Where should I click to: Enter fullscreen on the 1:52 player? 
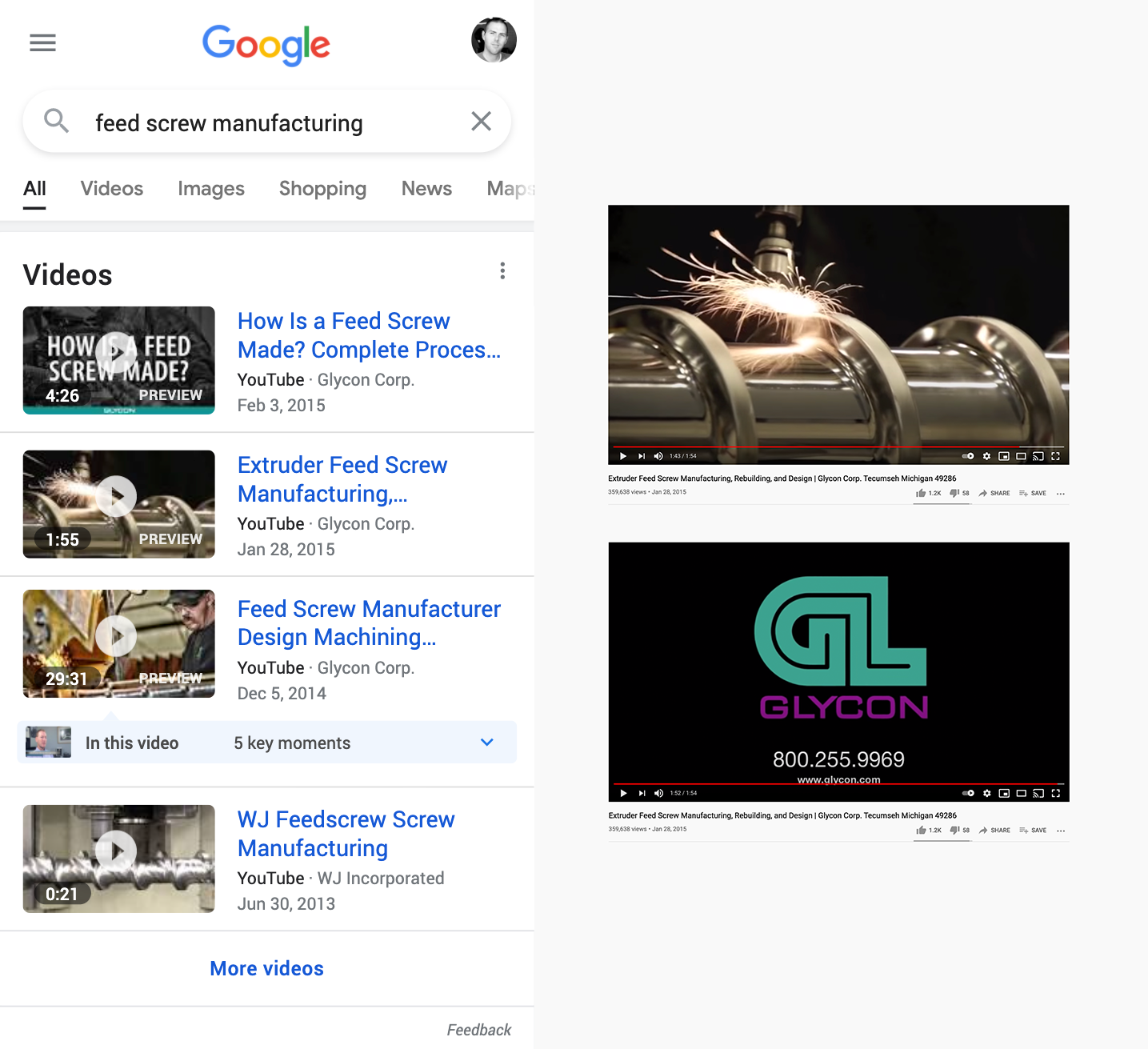point(1055,793)
